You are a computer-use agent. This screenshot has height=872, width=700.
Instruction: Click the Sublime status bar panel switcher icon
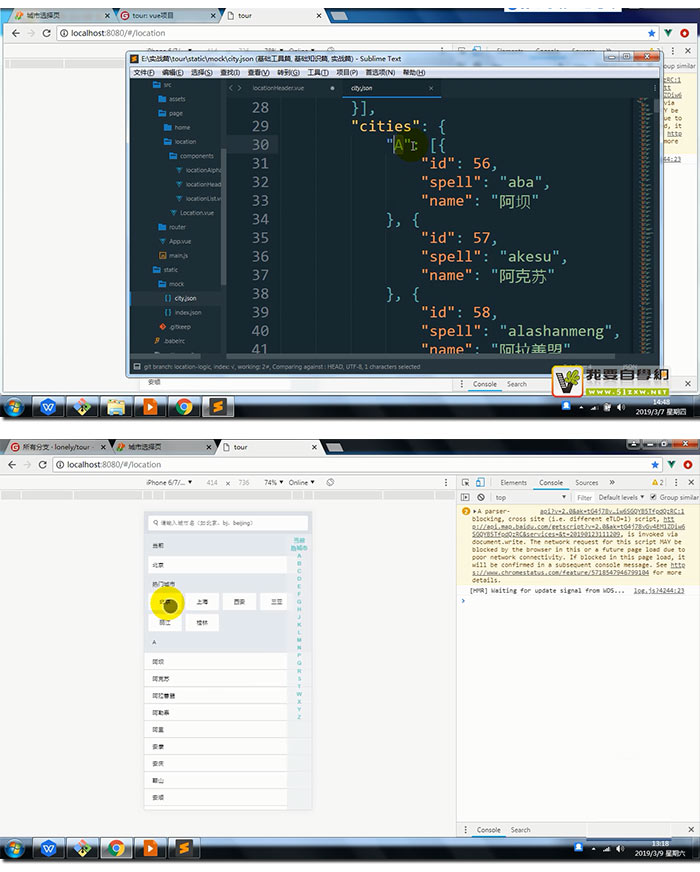click(x=137, y=367)
